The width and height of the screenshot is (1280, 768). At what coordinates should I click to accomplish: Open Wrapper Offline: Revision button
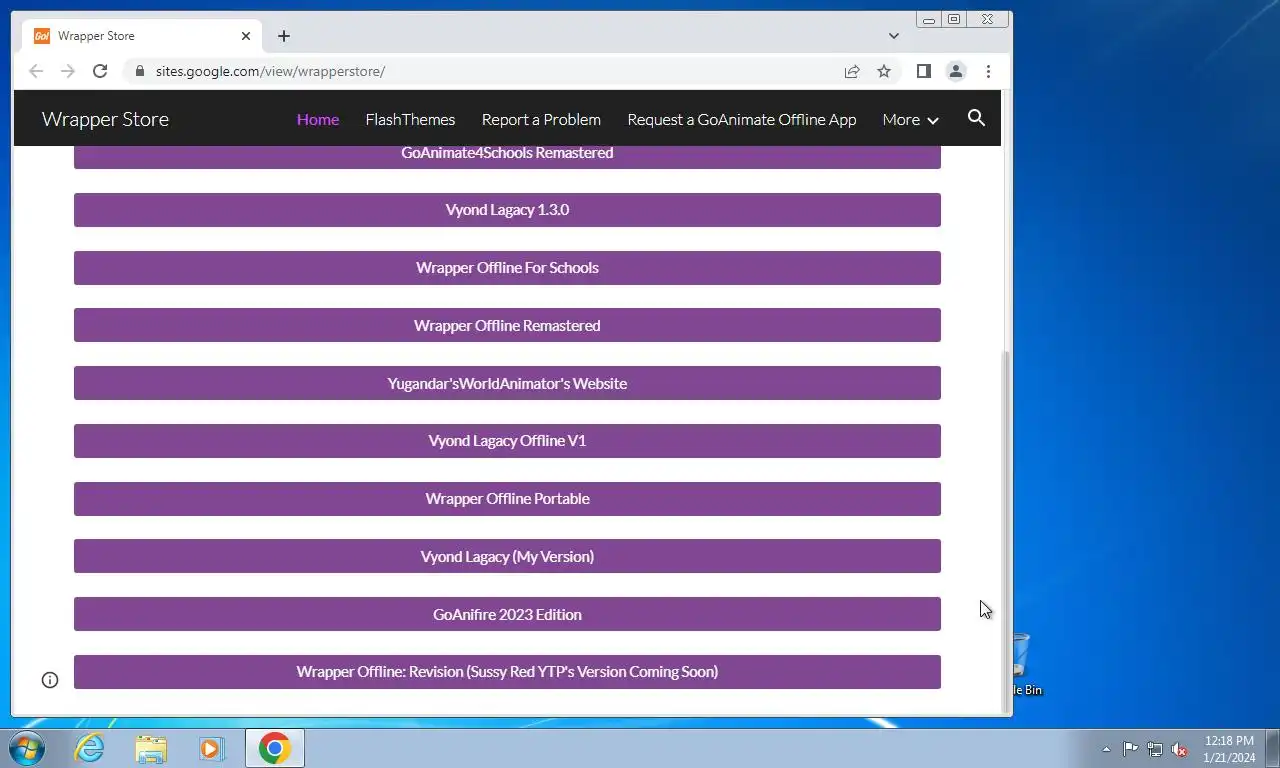coord(507,672)
